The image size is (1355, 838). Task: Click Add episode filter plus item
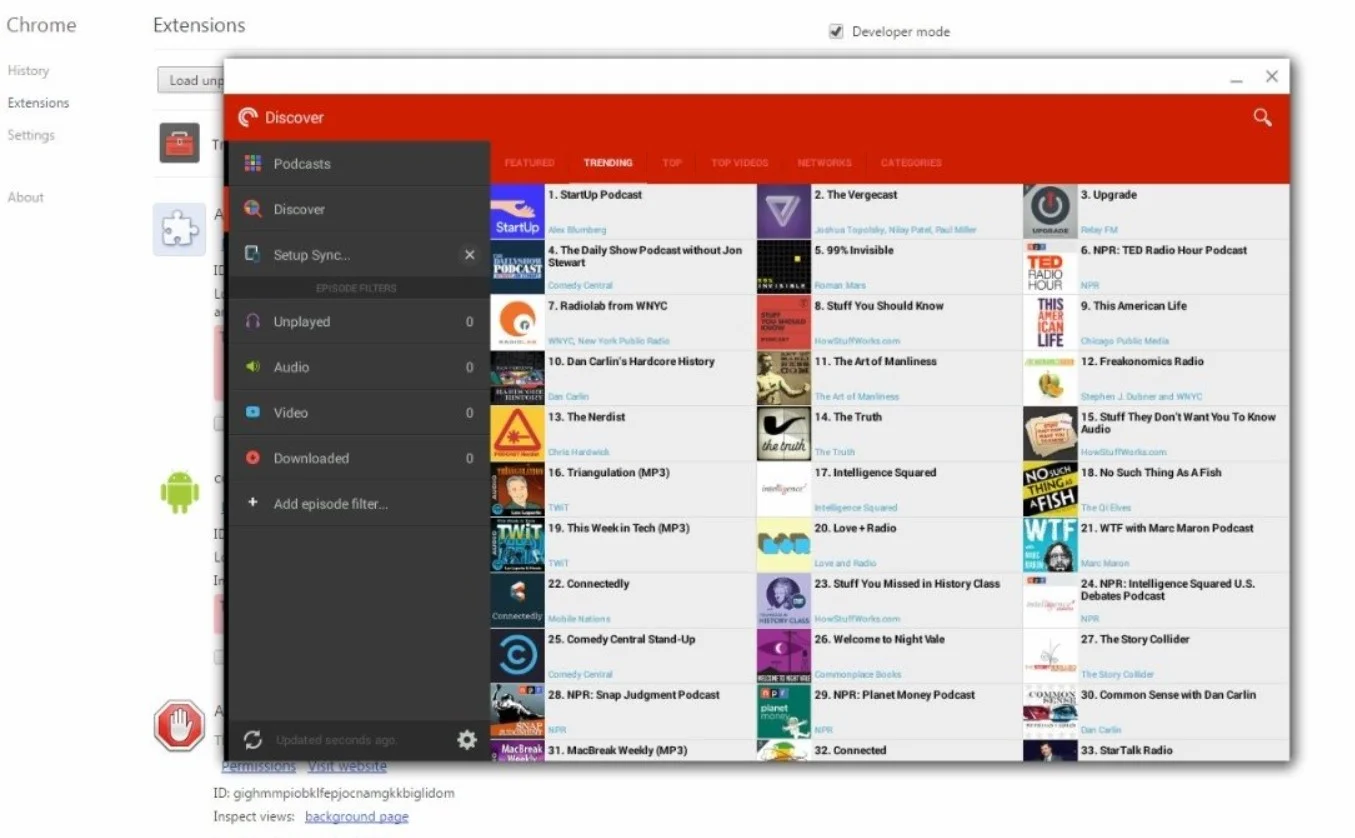click(x=359, y=504)
